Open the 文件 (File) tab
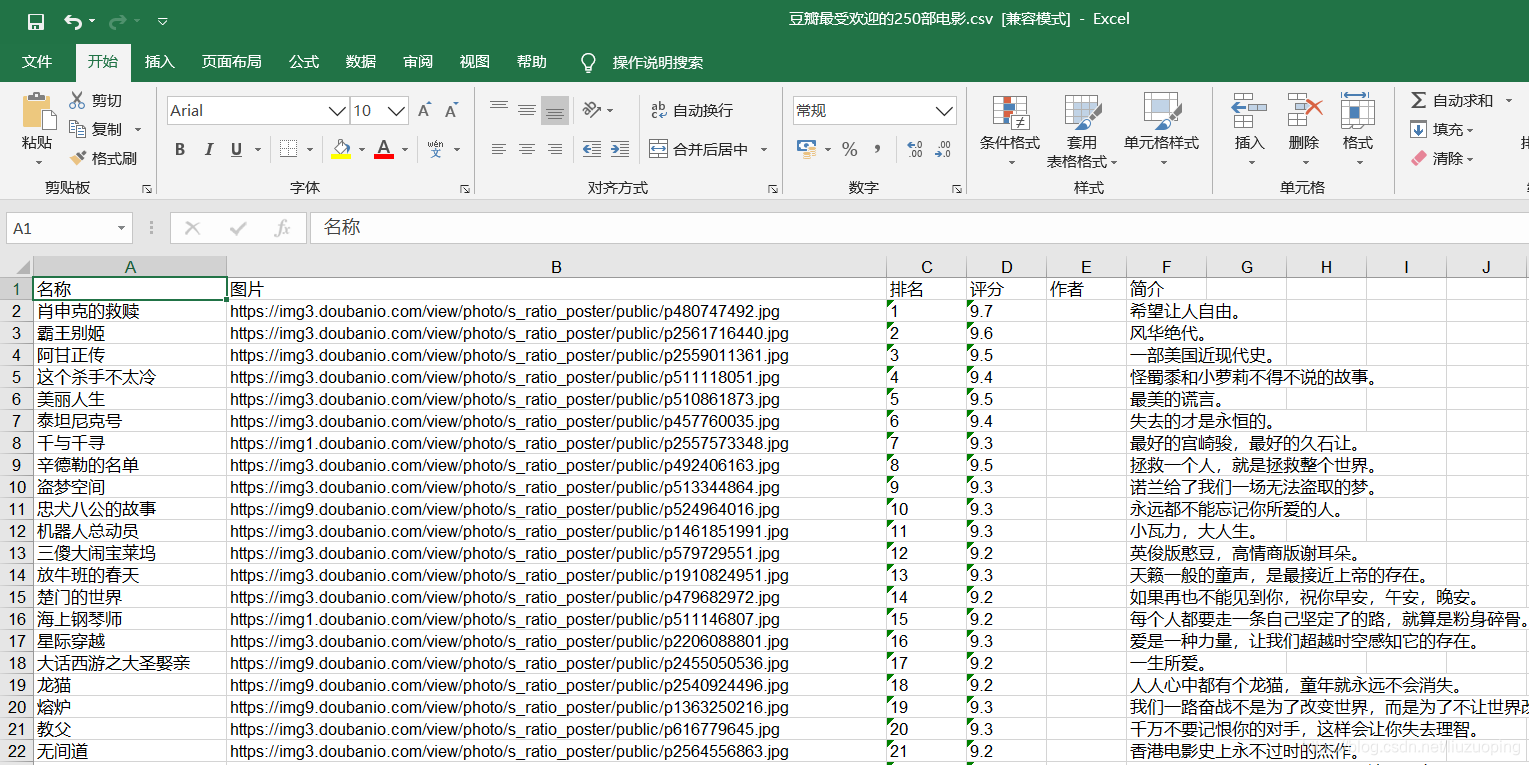The width and height of the screenshot is (1529, 765). 37,62
